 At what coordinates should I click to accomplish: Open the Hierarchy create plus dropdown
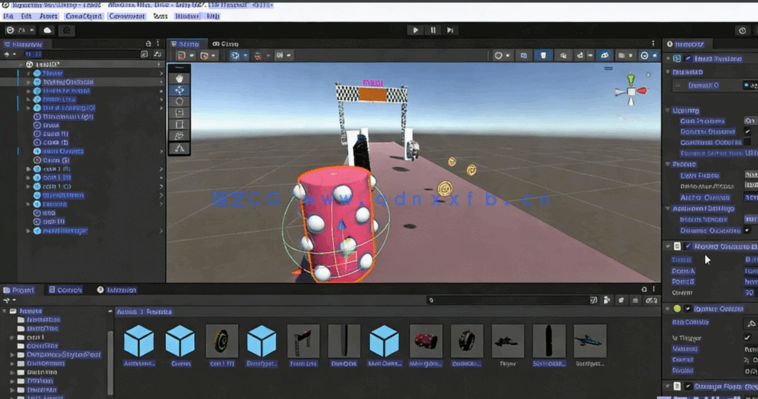point(10,54)
